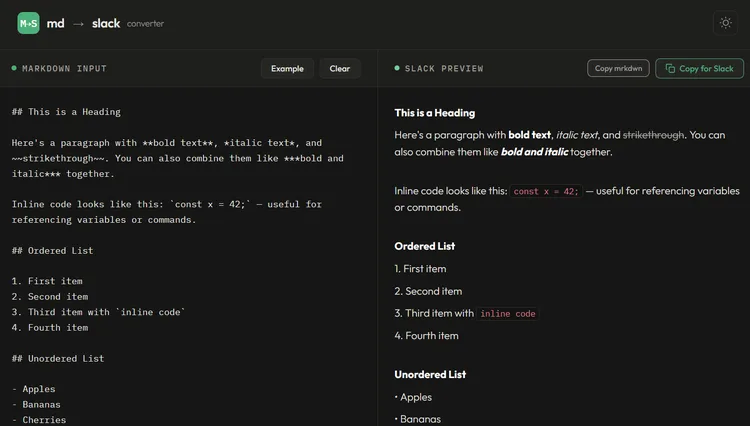Click the green dot beside Slack Preview
The image size is (750, 426).
pos(397,69)
